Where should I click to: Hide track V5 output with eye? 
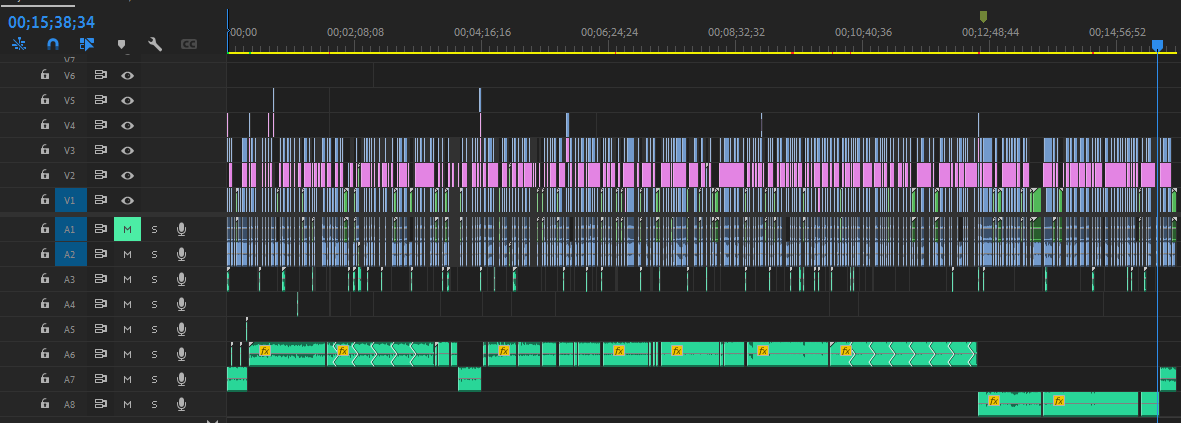coord(128,100)
